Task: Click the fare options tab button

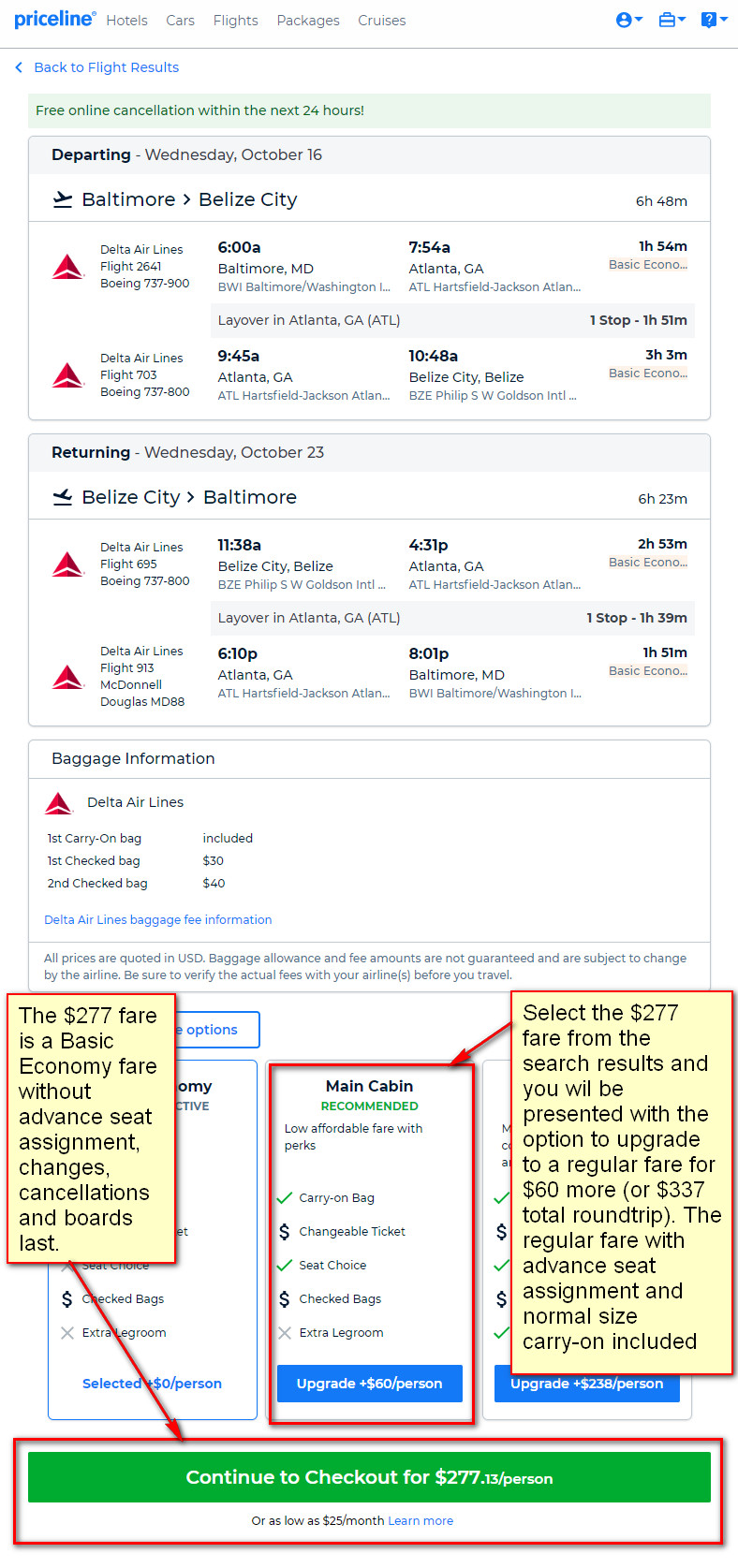Action: tap(216, 1030)
